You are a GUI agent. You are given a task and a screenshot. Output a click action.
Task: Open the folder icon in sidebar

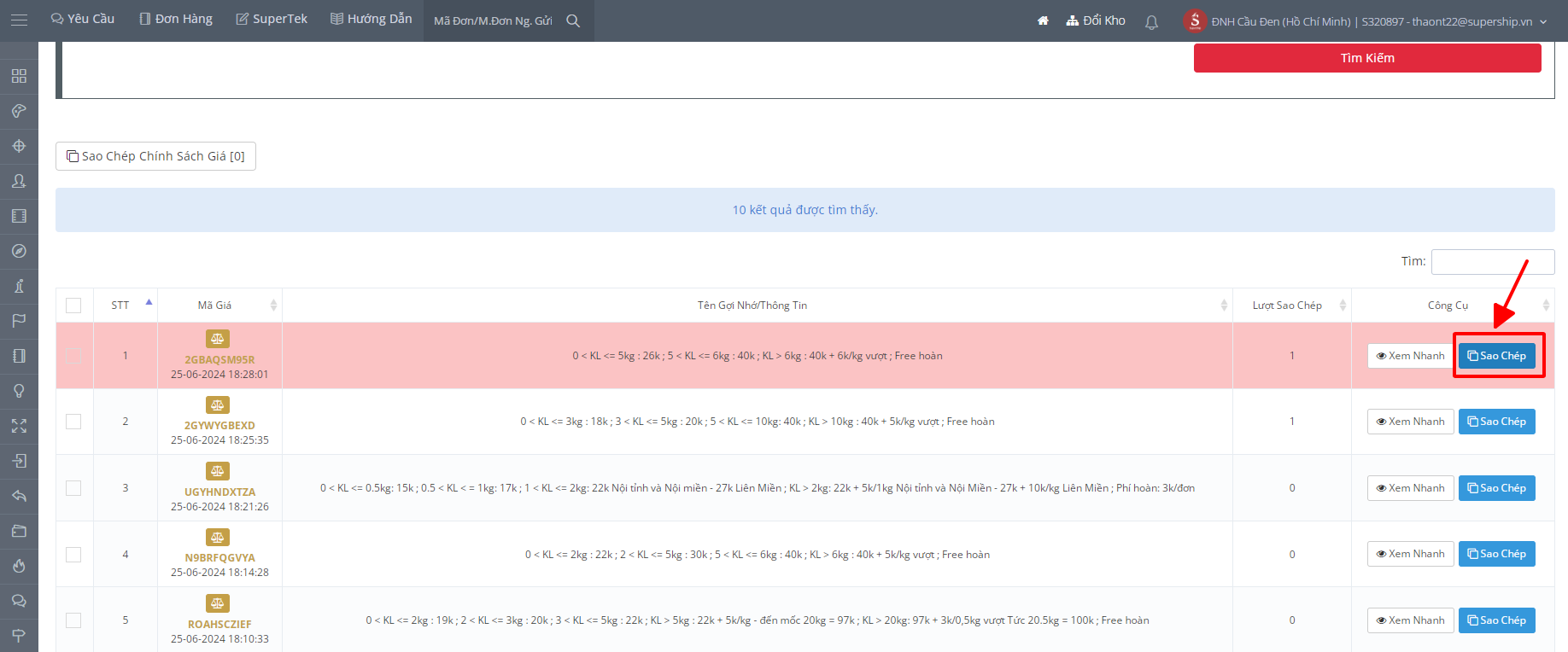pyautogui.click(x=19, y=531)
